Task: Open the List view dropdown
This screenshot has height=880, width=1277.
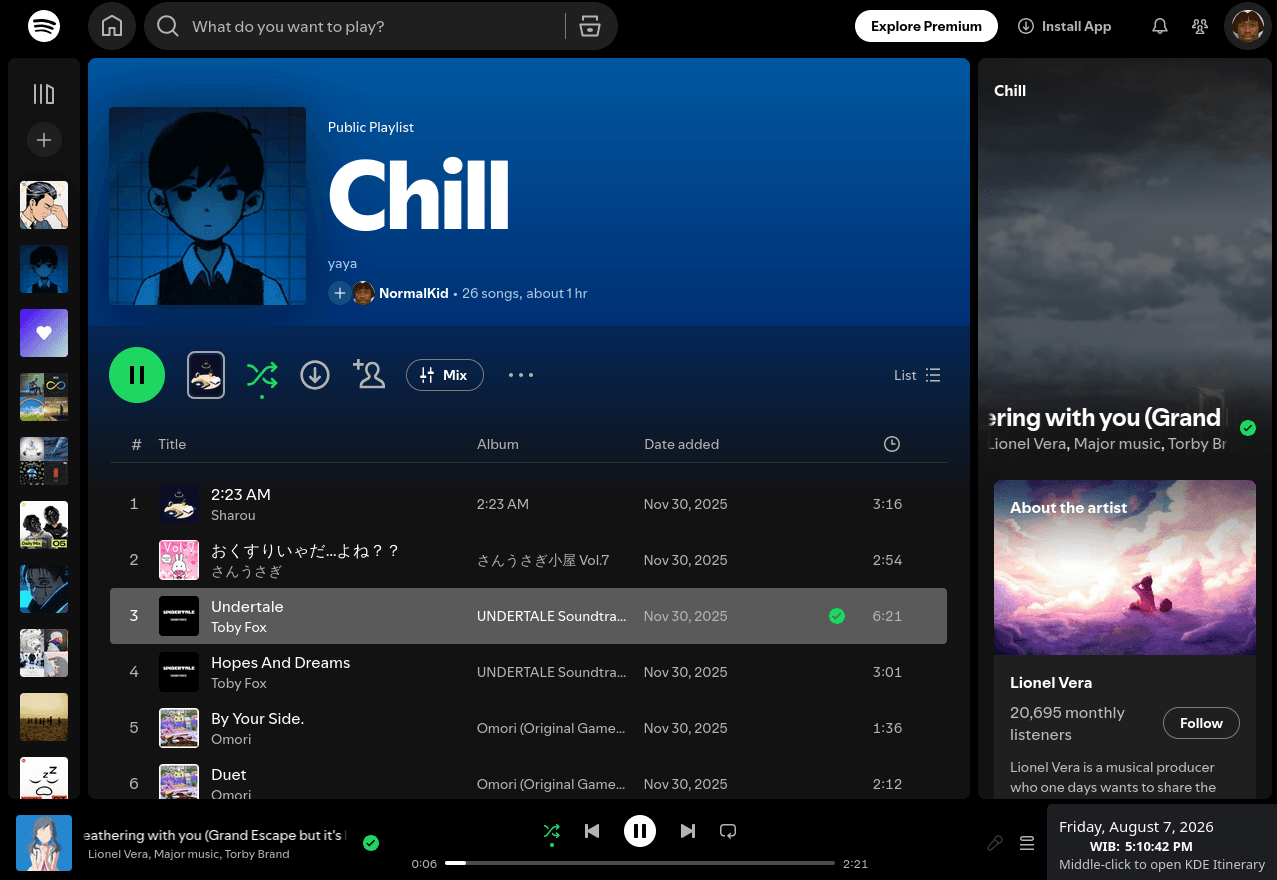Action: coord(917,375)
